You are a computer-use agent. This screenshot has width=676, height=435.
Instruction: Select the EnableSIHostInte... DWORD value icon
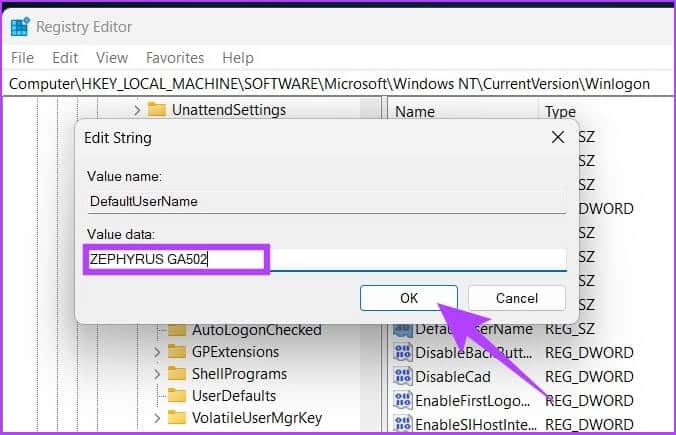pyautogui.click(x=403, y=424)
